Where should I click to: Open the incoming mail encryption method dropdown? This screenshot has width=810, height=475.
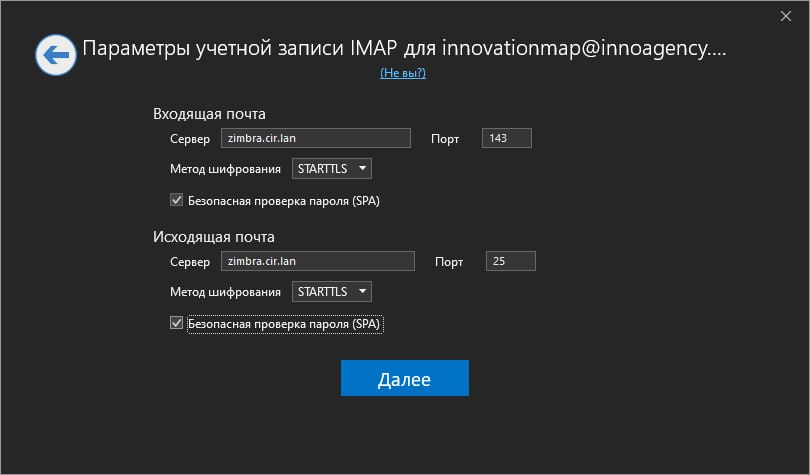click(x=332, y=169)
